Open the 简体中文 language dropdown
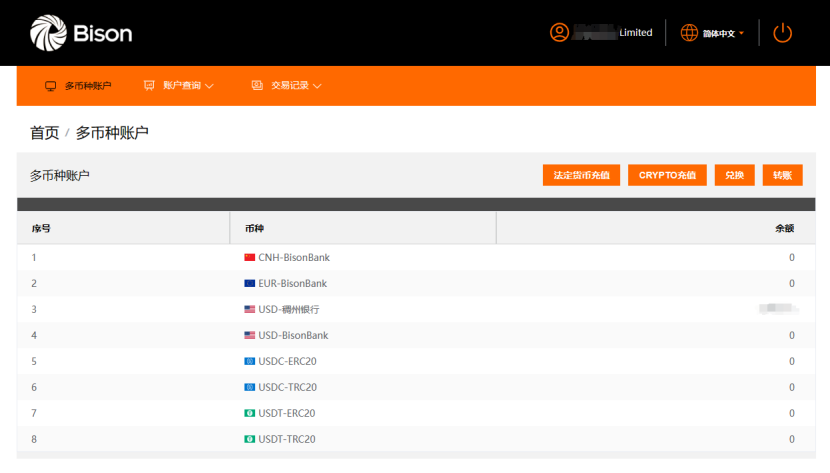Screen dimensions: 830x473 pos(723,34)
